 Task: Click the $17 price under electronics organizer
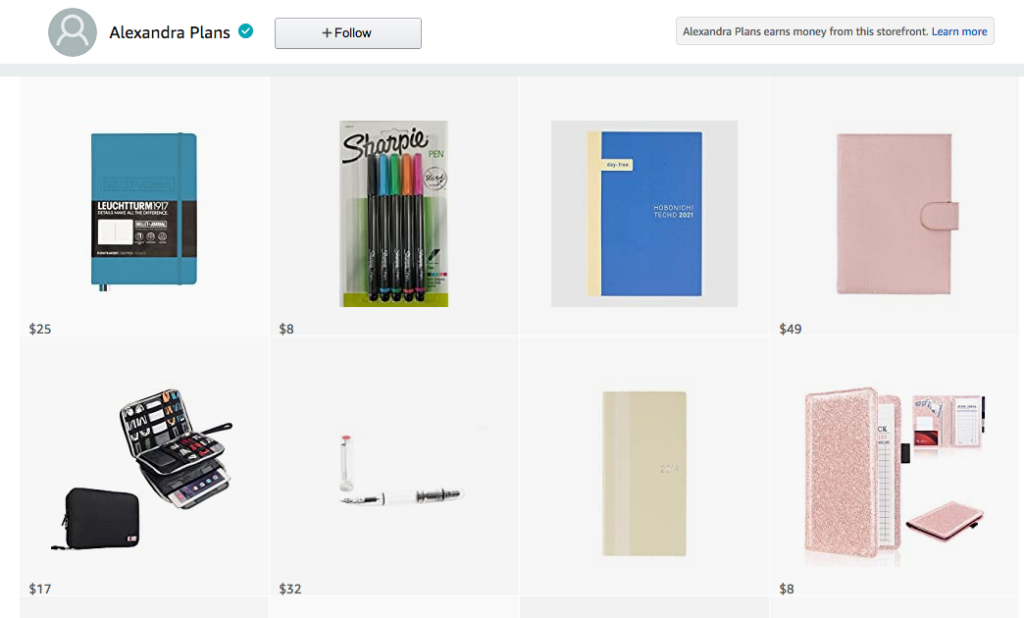pos(40,589)
